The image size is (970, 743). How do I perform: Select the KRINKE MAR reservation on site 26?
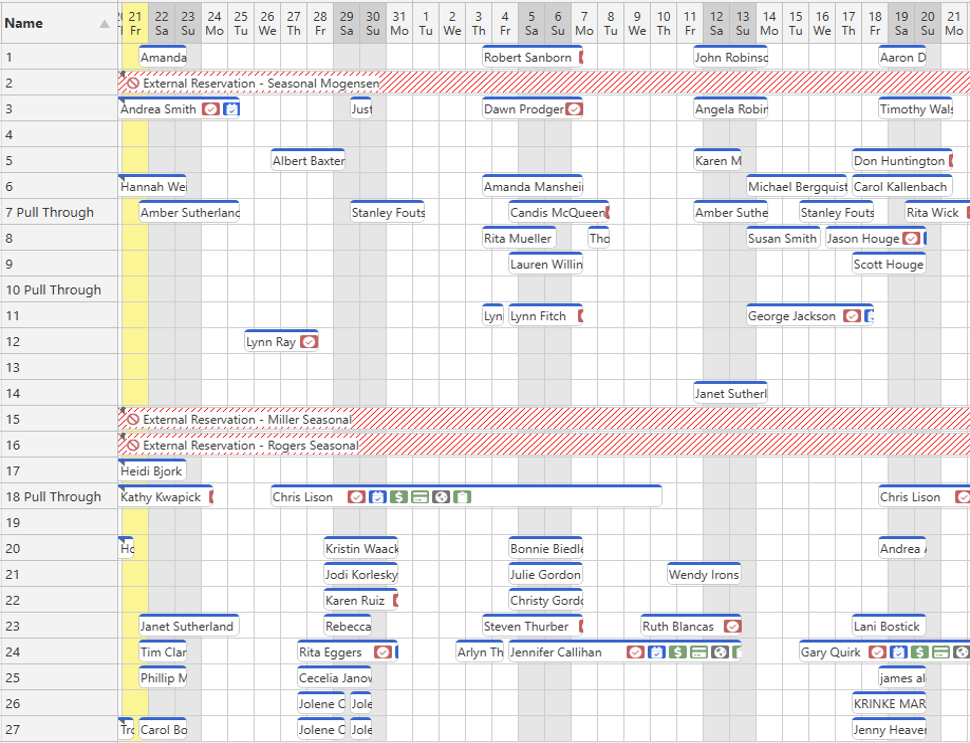[889, 704]
